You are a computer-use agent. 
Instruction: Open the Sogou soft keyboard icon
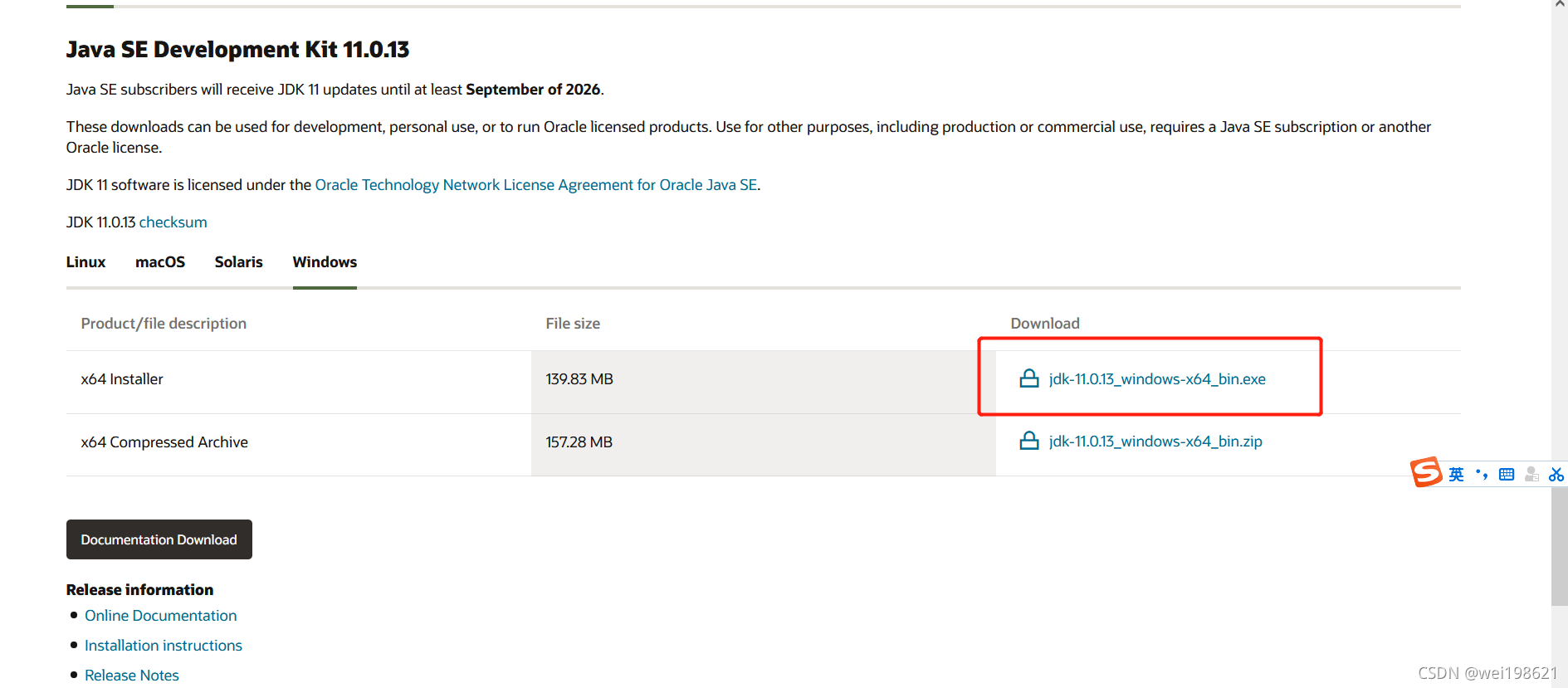[x=1507, y=475]
